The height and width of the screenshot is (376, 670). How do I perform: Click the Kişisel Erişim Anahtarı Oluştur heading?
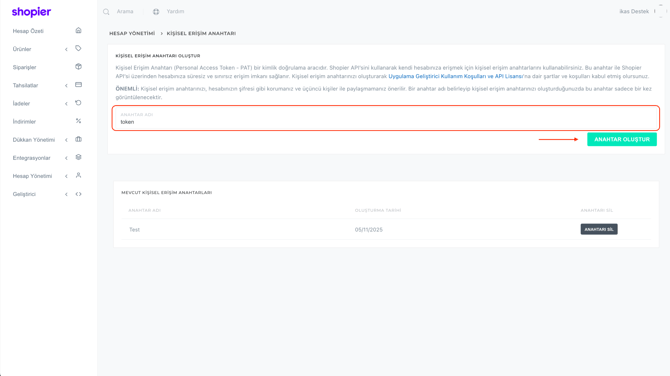(158, 56)
